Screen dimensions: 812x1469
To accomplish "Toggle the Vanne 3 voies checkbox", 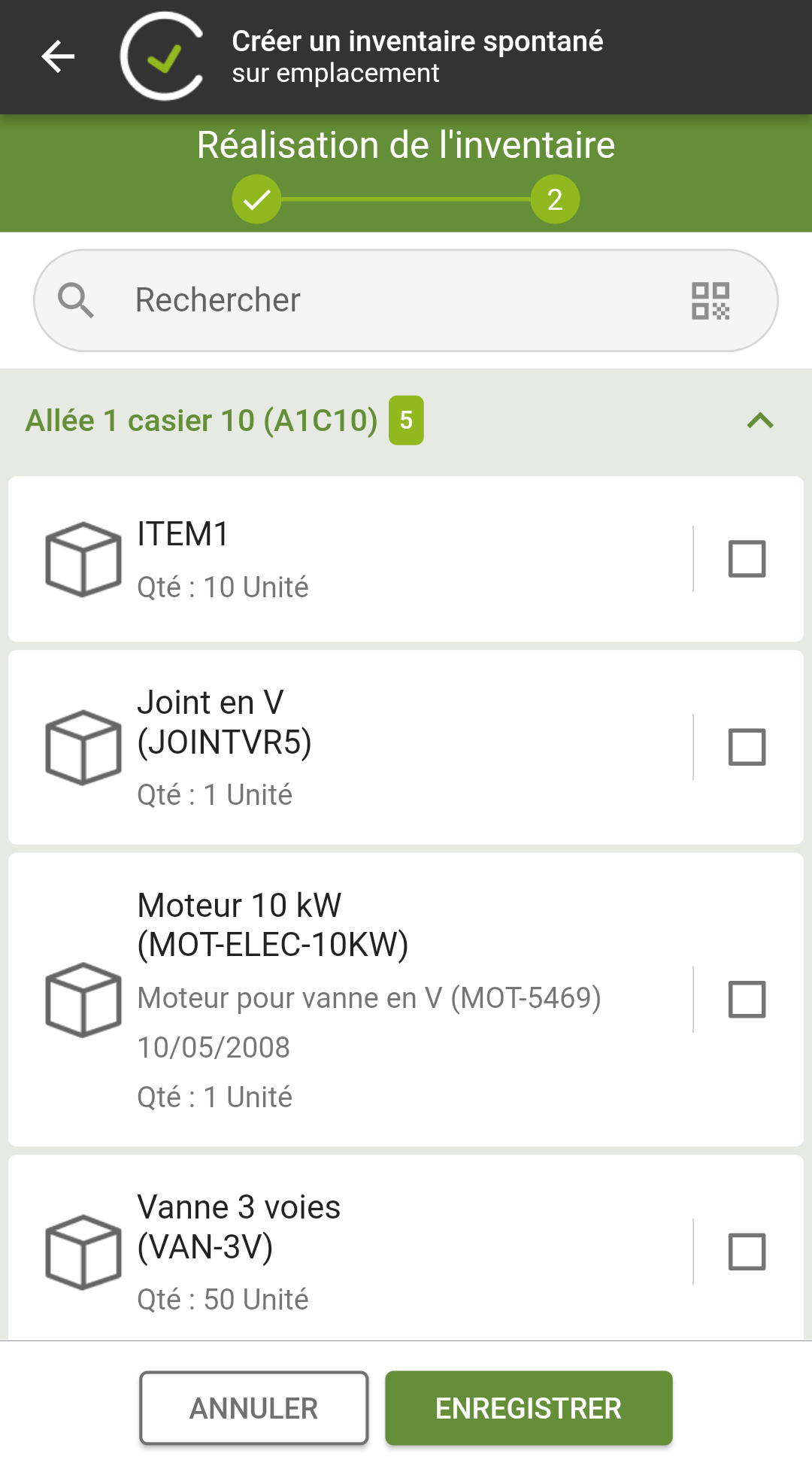I will click(747, 1252).
